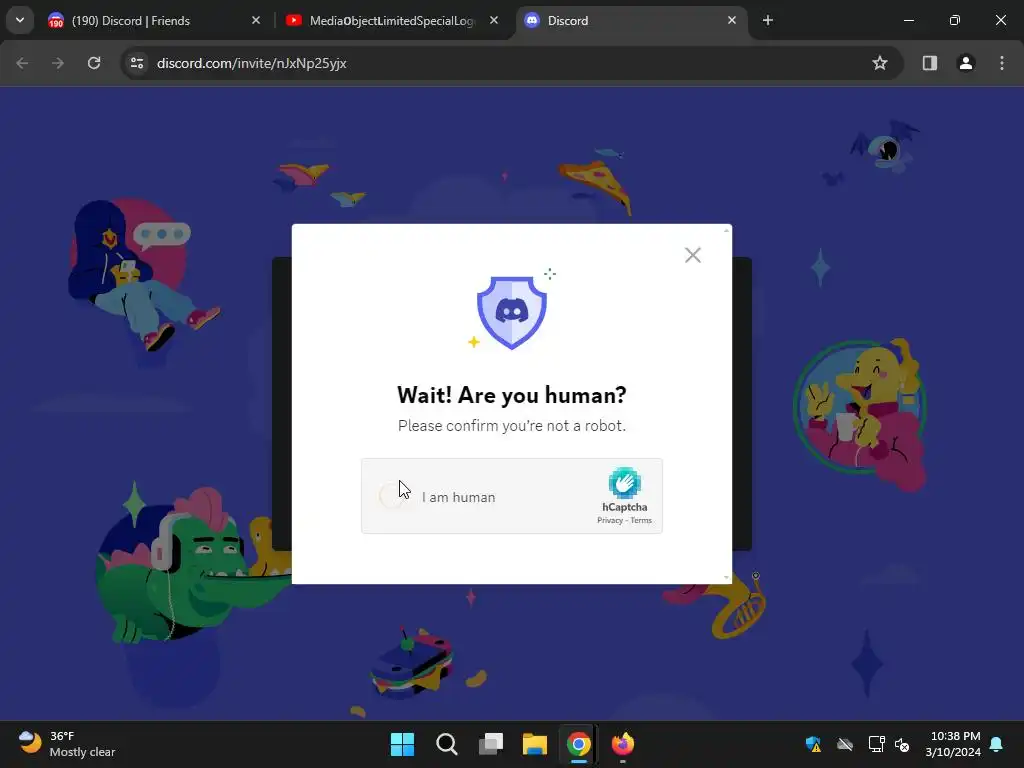Open the Windows Start menu
This screenshot has width=1024, height=768.
coord(402,744)
